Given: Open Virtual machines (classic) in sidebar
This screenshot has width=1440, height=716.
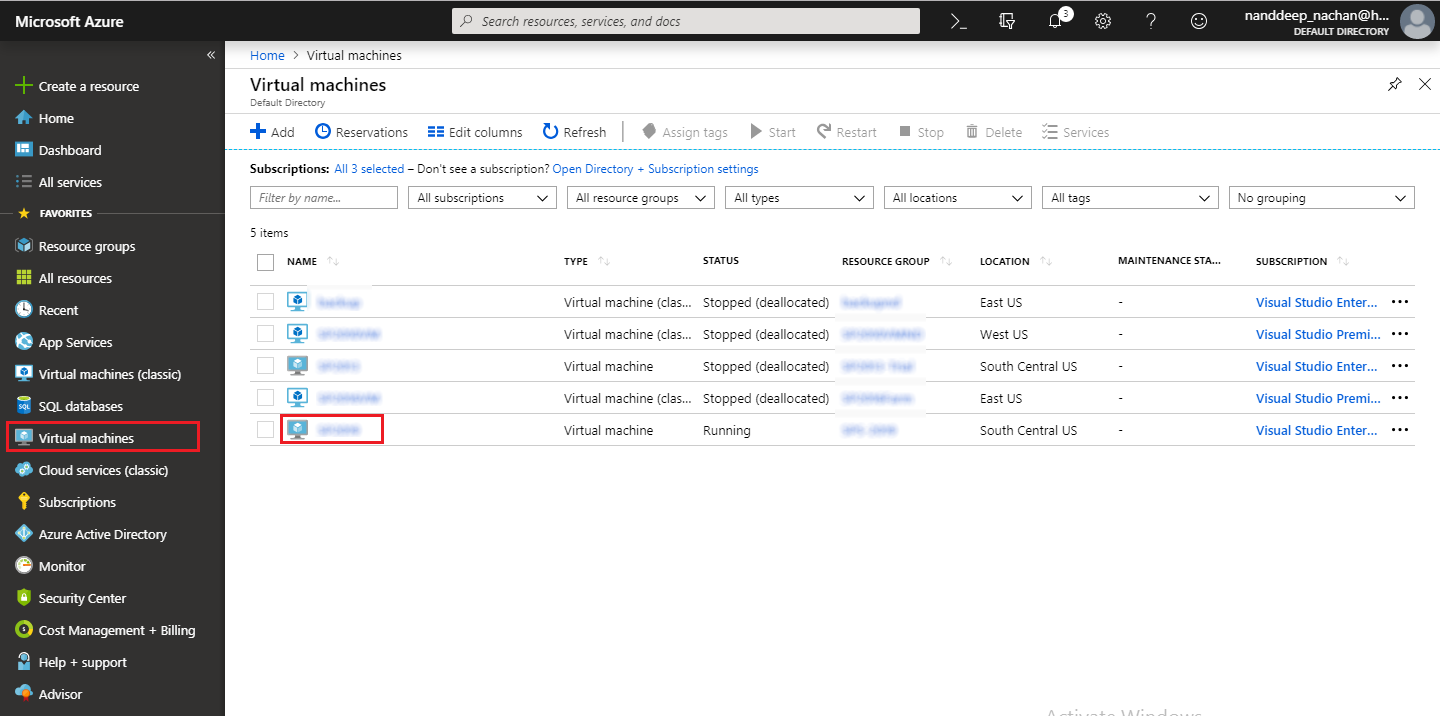Looking at the screenshot, I should pos(110,374).
